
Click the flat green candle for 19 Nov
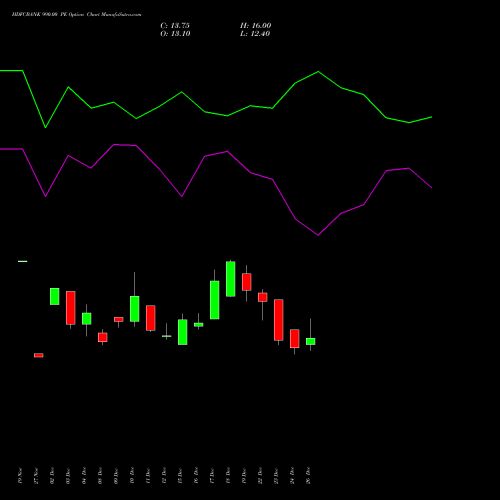(x=23, y=261)
